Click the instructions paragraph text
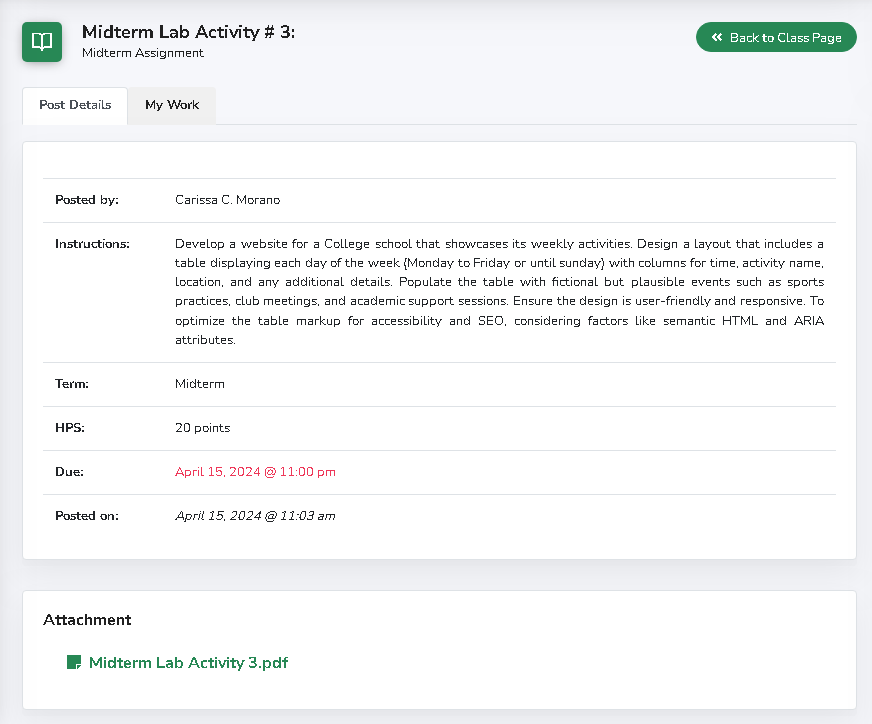The width and height of the screenshot is (872, 724). tap(499, 291)
